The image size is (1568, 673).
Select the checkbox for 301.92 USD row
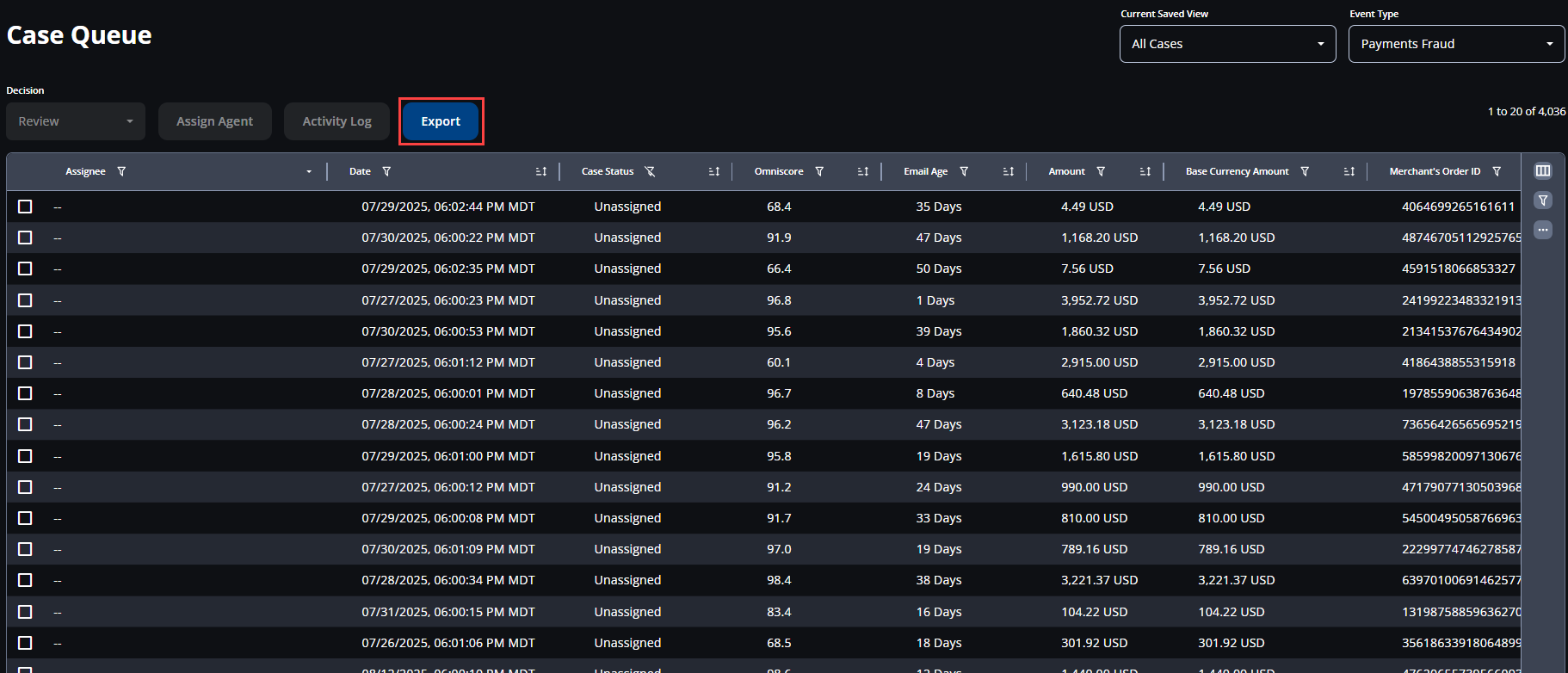tap(25, 643)
